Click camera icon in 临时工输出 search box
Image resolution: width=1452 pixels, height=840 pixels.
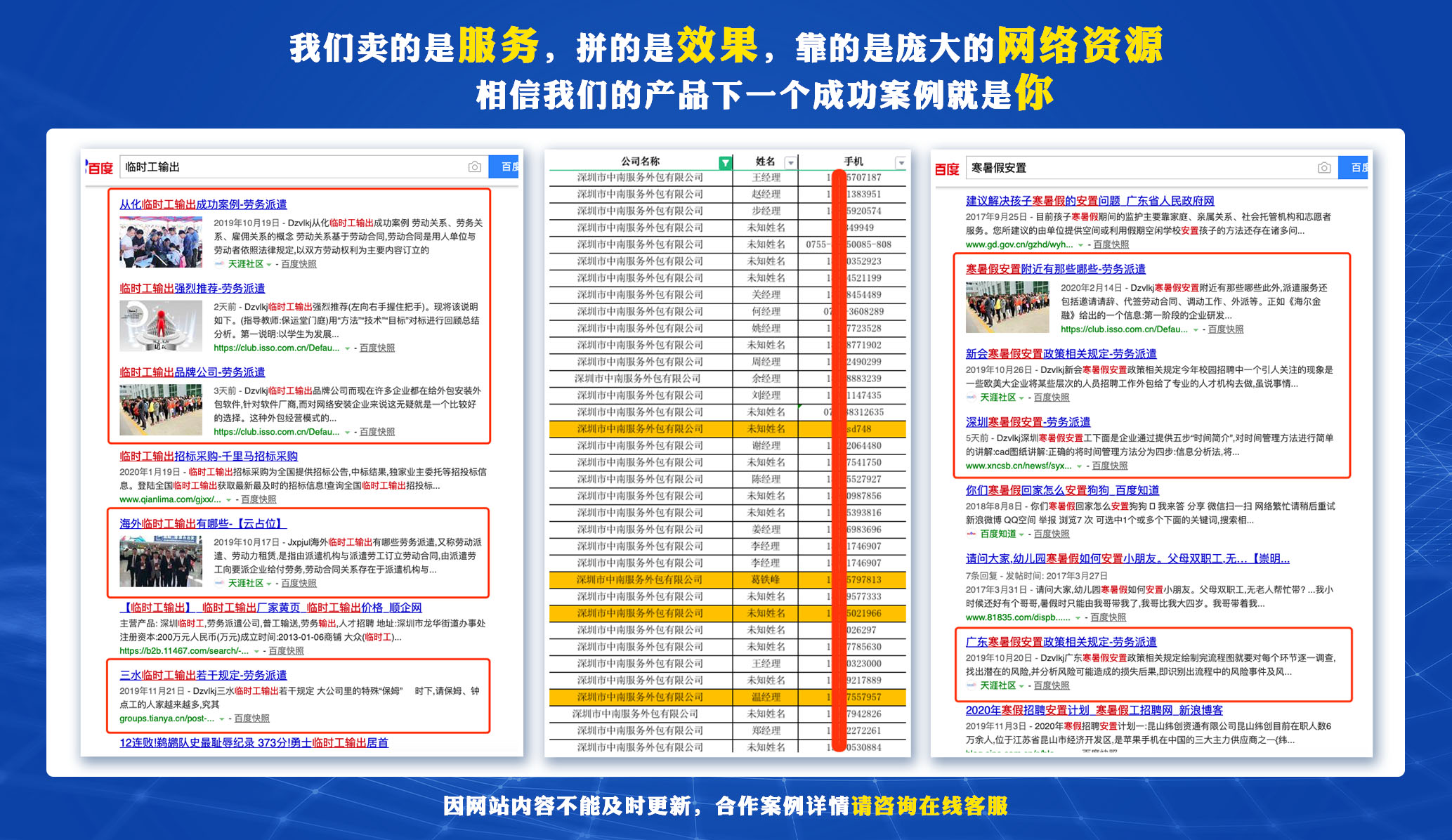(x=475, y=167)
